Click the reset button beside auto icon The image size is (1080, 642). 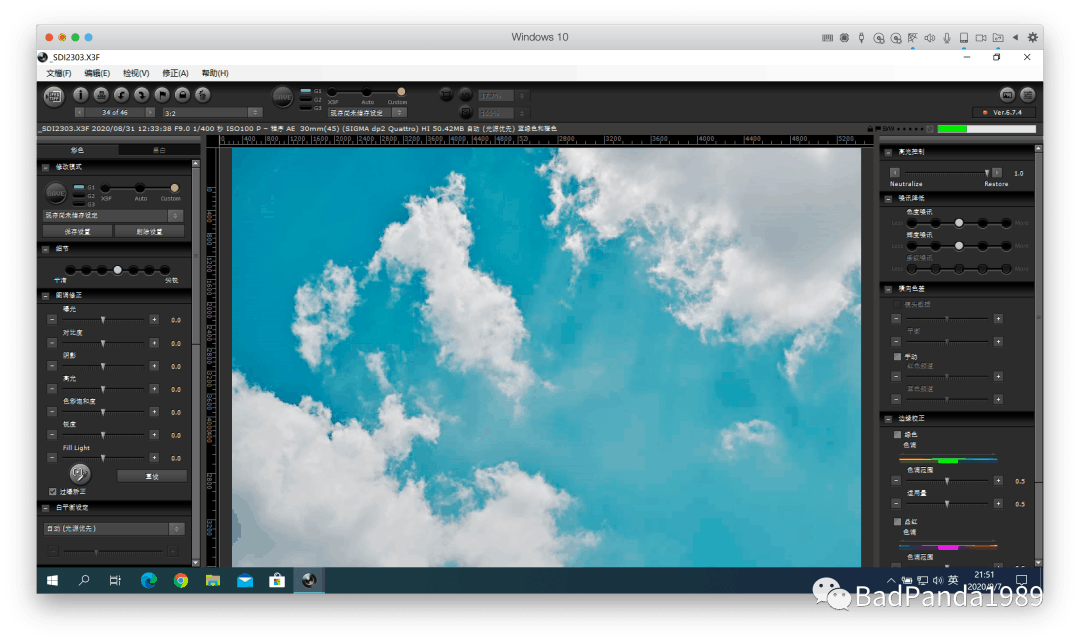(x=152, y=476)
